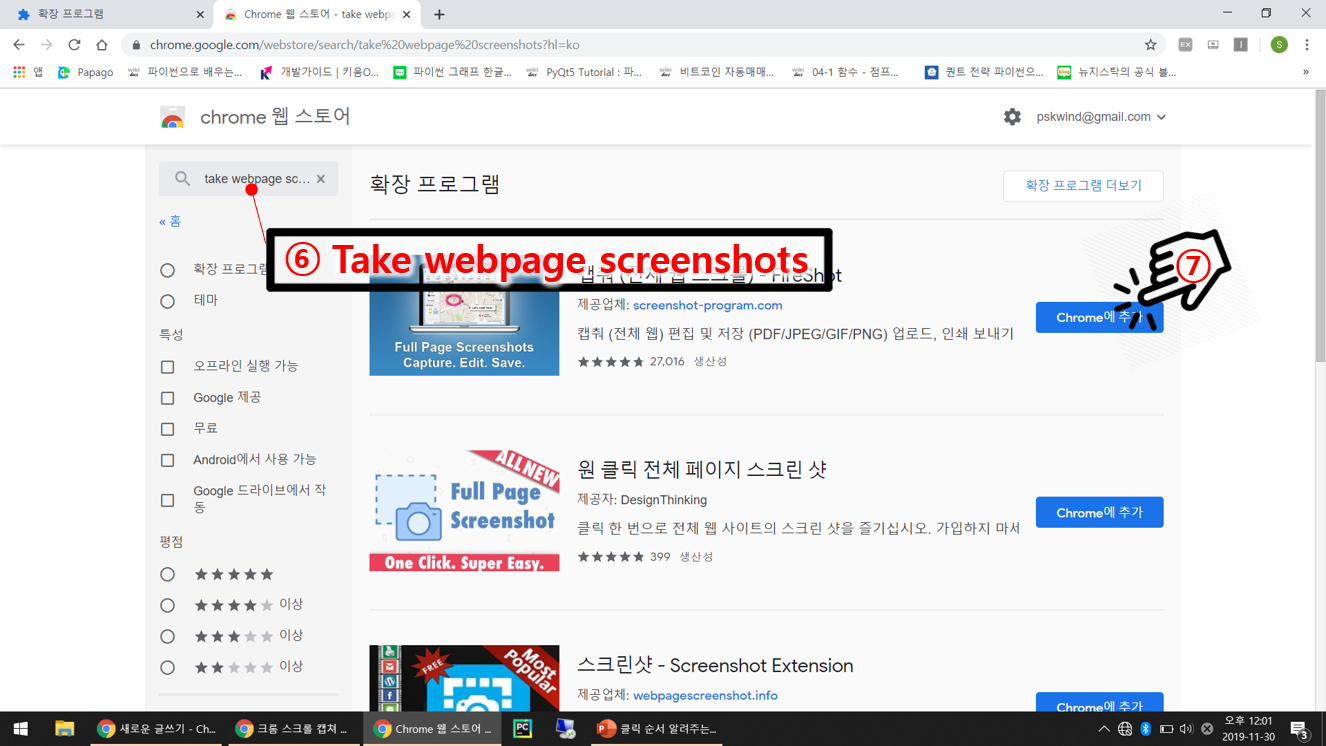Click the address bar URL
The width and height of the screenshot is (1326, 746).
(x=364, y=45)
